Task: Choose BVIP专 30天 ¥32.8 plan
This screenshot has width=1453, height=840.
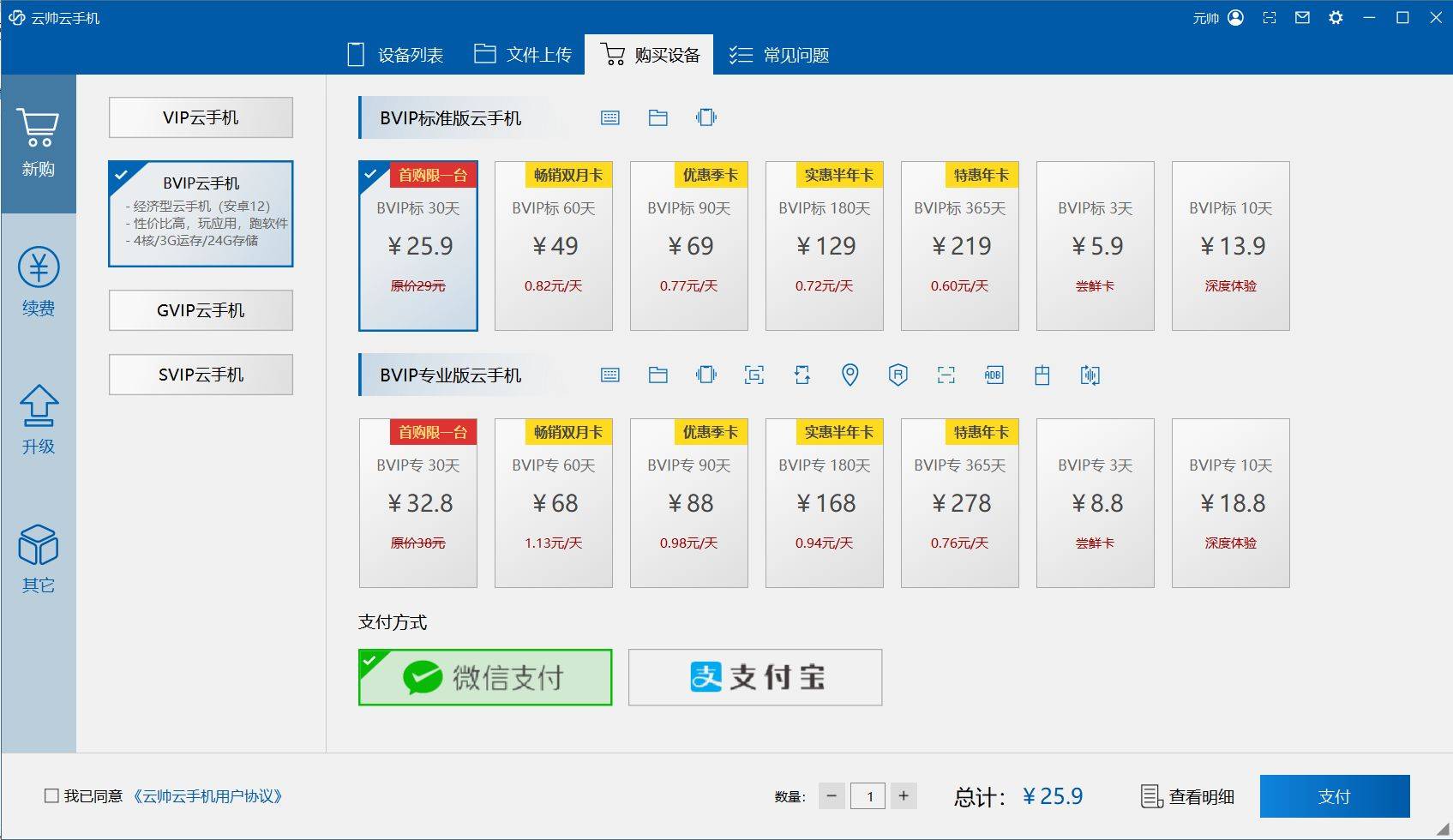Action: point(418,503)
